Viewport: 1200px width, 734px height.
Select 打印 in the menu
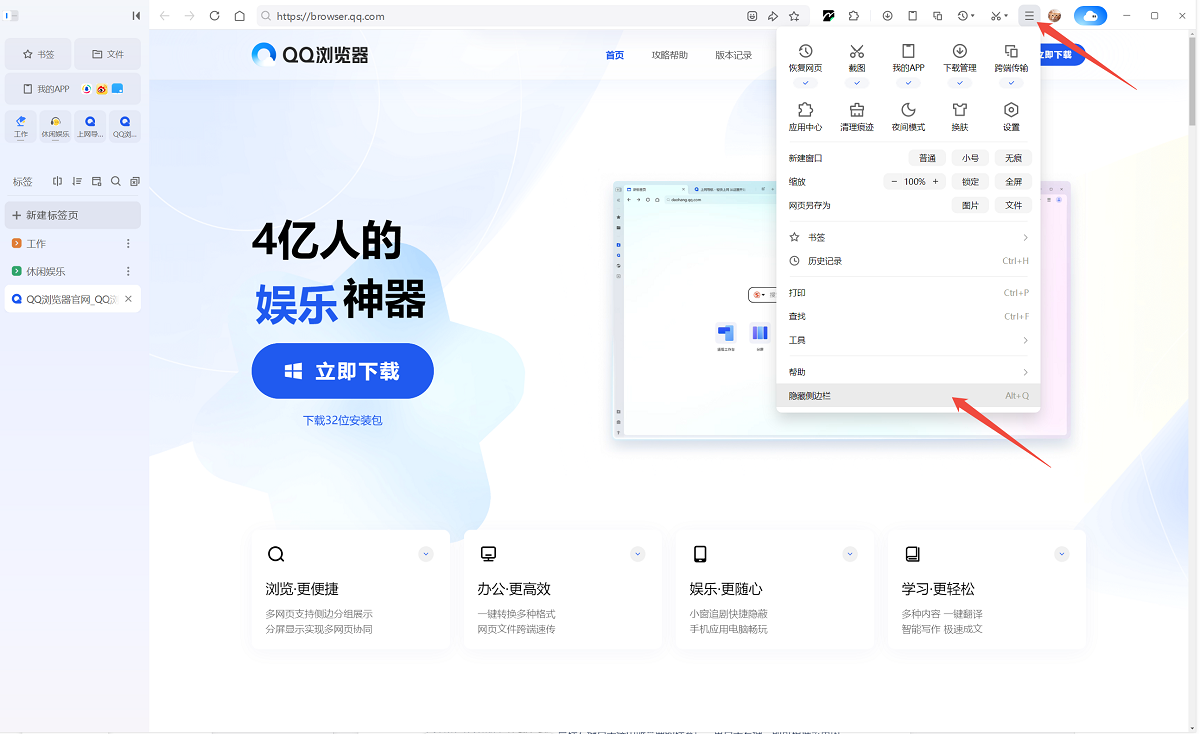908,293
